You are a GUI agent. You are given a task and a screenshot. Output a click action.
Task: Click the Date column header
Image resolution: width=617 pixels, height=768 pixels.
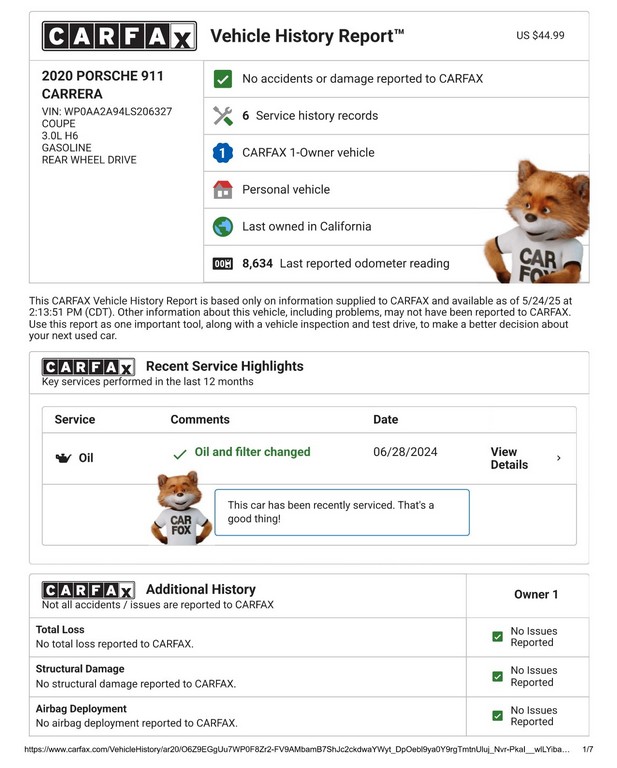pyautogui.click(x=386, y=420)
